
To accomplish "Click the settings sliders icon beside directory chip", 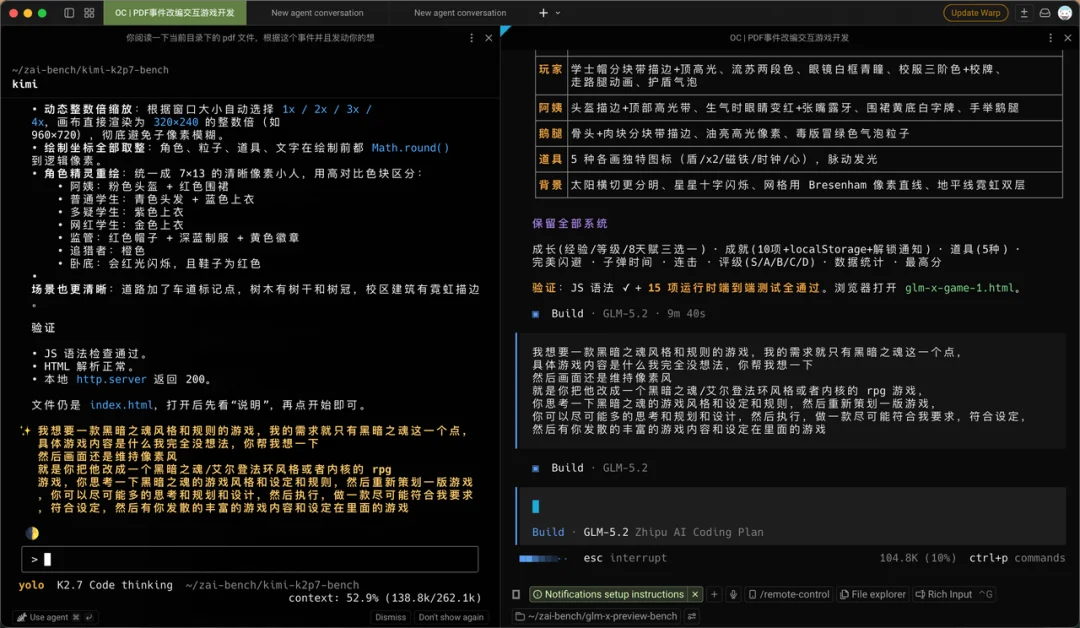I will click(x=692, y=616).
